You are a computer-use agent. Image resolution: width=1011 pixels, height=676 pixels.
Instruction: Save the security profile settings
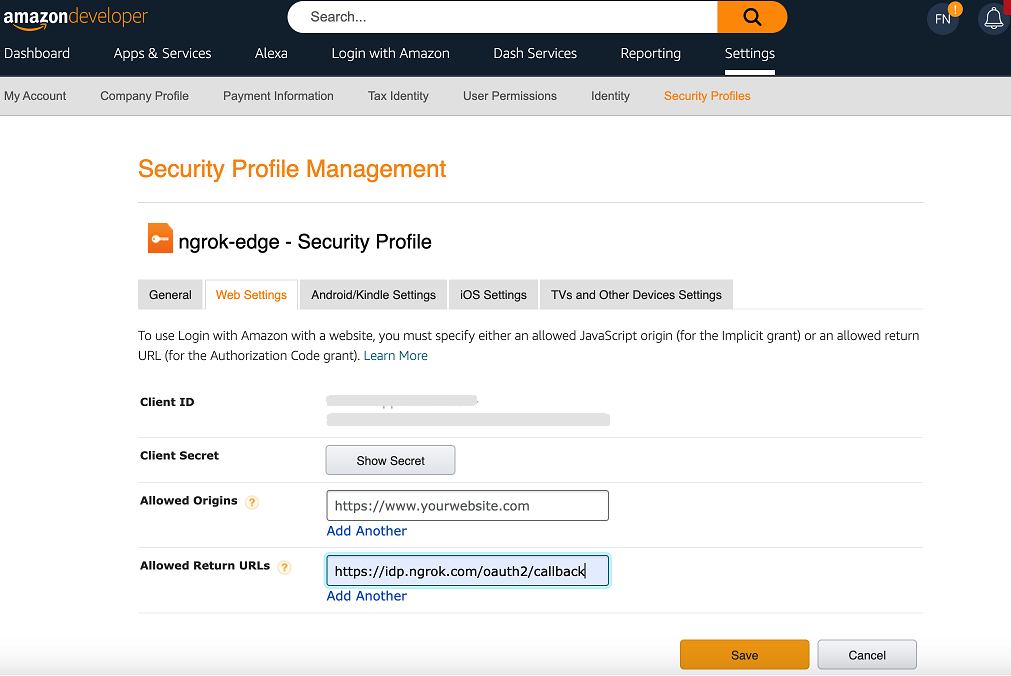(744, 655)
